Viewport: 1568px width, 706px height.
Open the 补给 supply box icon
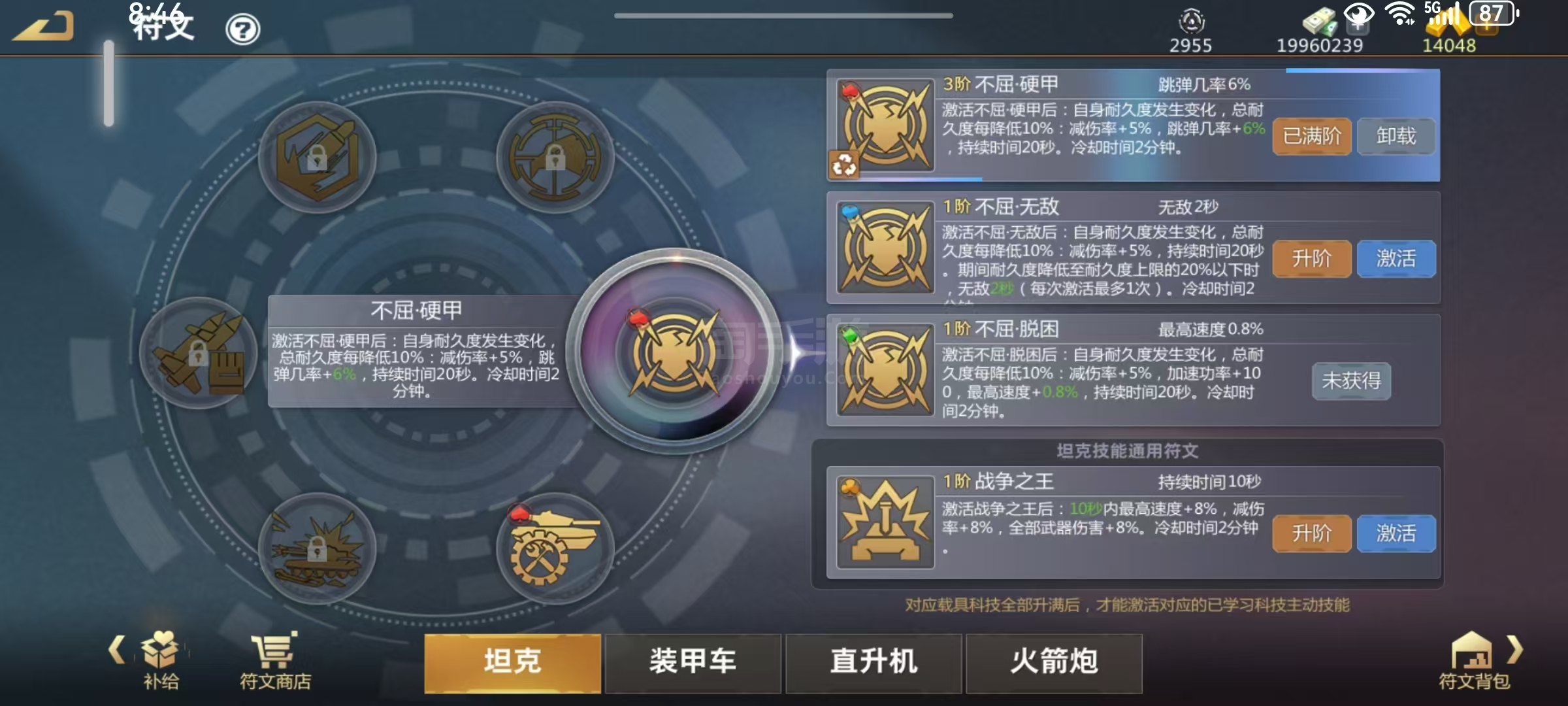tap(161, 660)
